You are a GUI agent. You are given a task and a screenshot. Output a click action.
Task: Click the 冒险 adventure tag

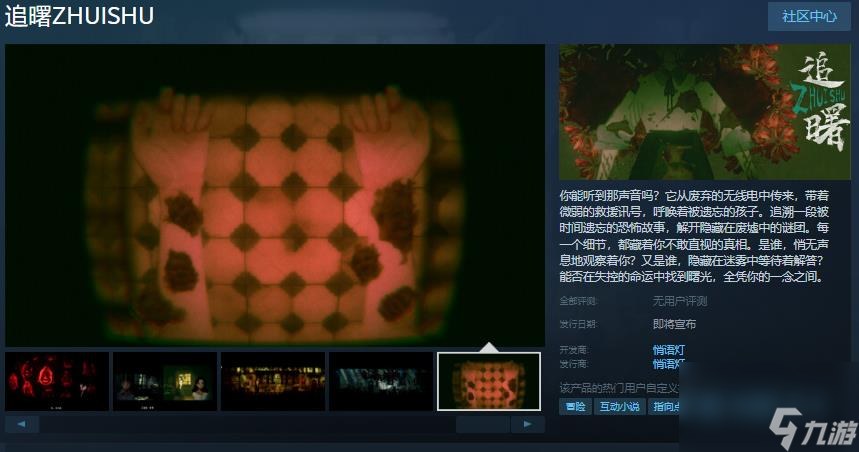pyautogui.click(x=575, y=407)
